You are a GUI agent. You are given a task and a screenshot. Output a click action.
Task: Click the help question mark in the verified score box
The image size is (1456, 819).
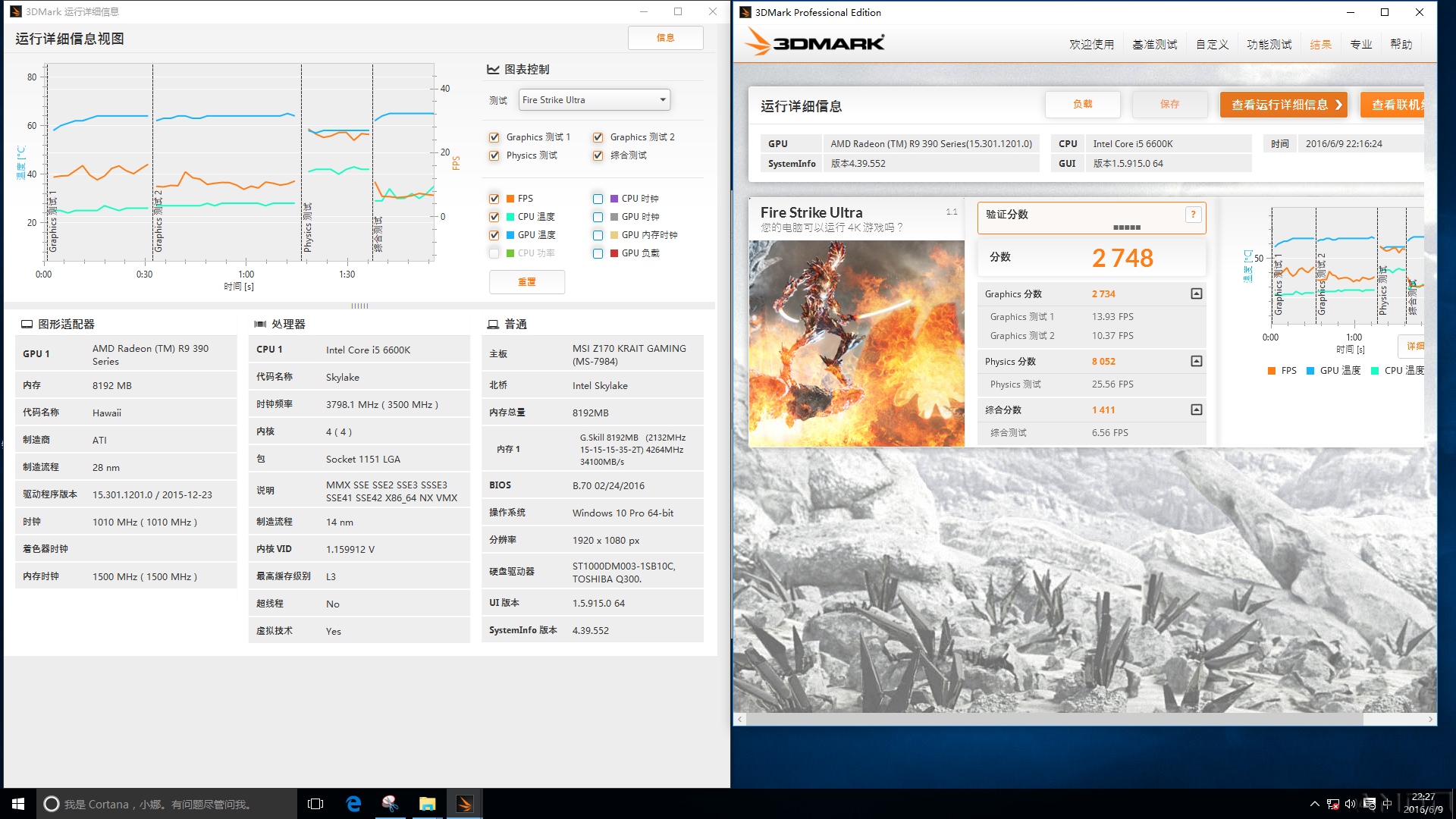coord(1193,215)
